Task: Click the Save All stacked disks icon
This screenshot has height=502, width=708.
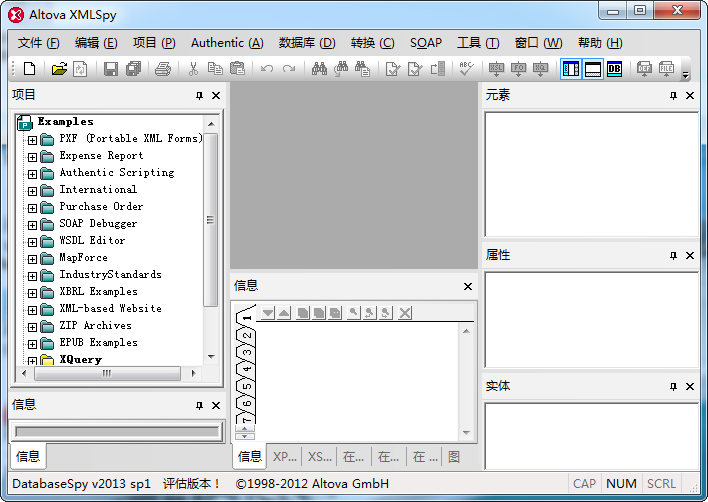Action: (x=134, y=69)
